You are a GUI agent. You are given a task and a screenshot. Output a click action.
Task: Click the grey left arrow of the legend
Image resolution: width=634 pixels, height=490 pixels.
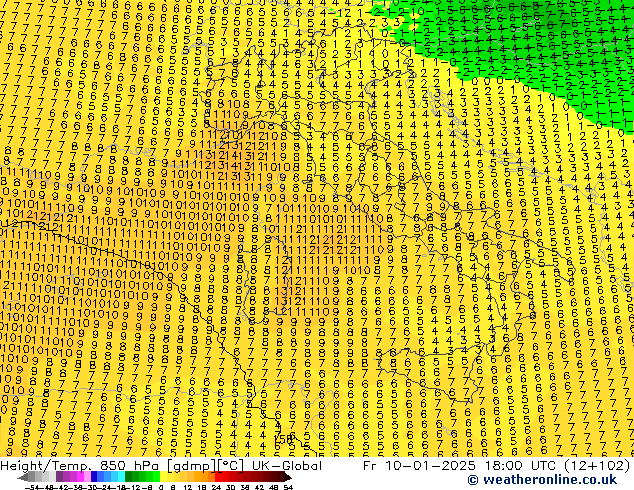pos(23,477)
